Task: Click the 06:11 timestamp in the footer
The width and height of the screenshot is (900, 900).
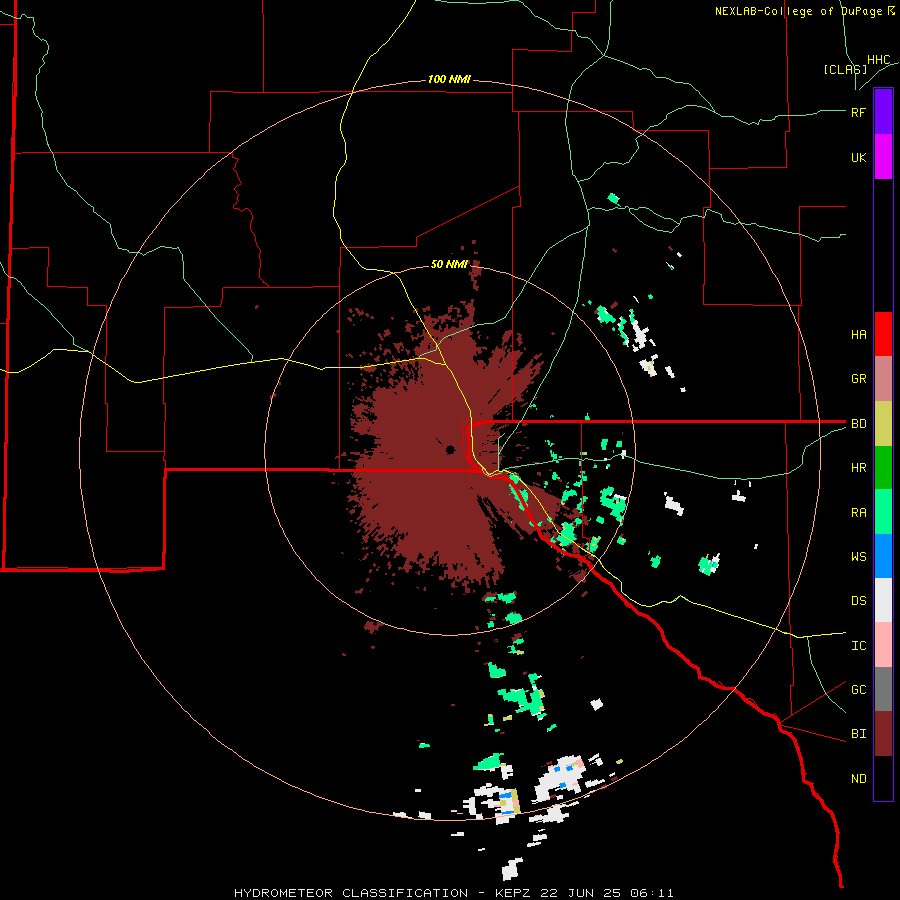Action: 651,893
